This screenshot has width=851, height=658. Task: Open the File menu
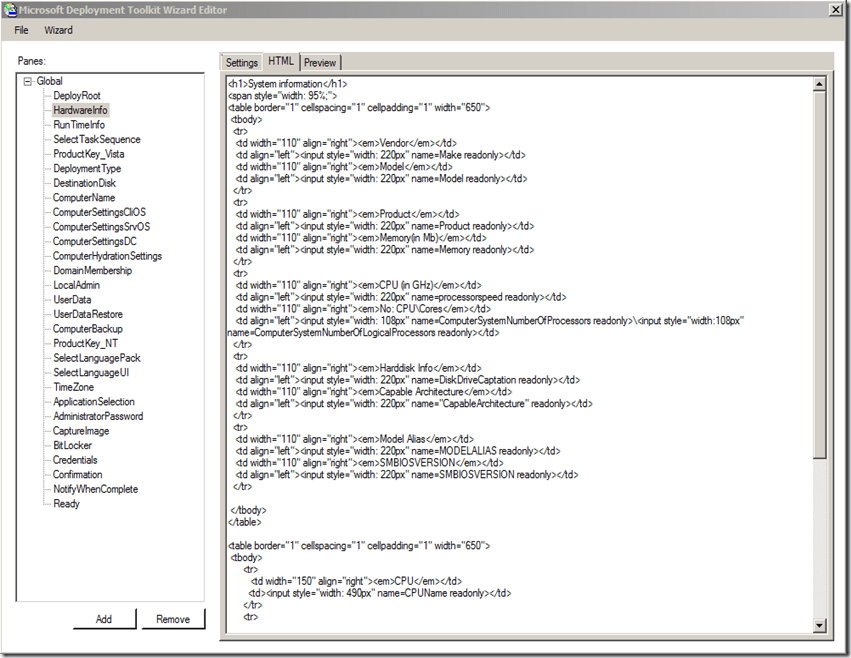tap(21, 30)
